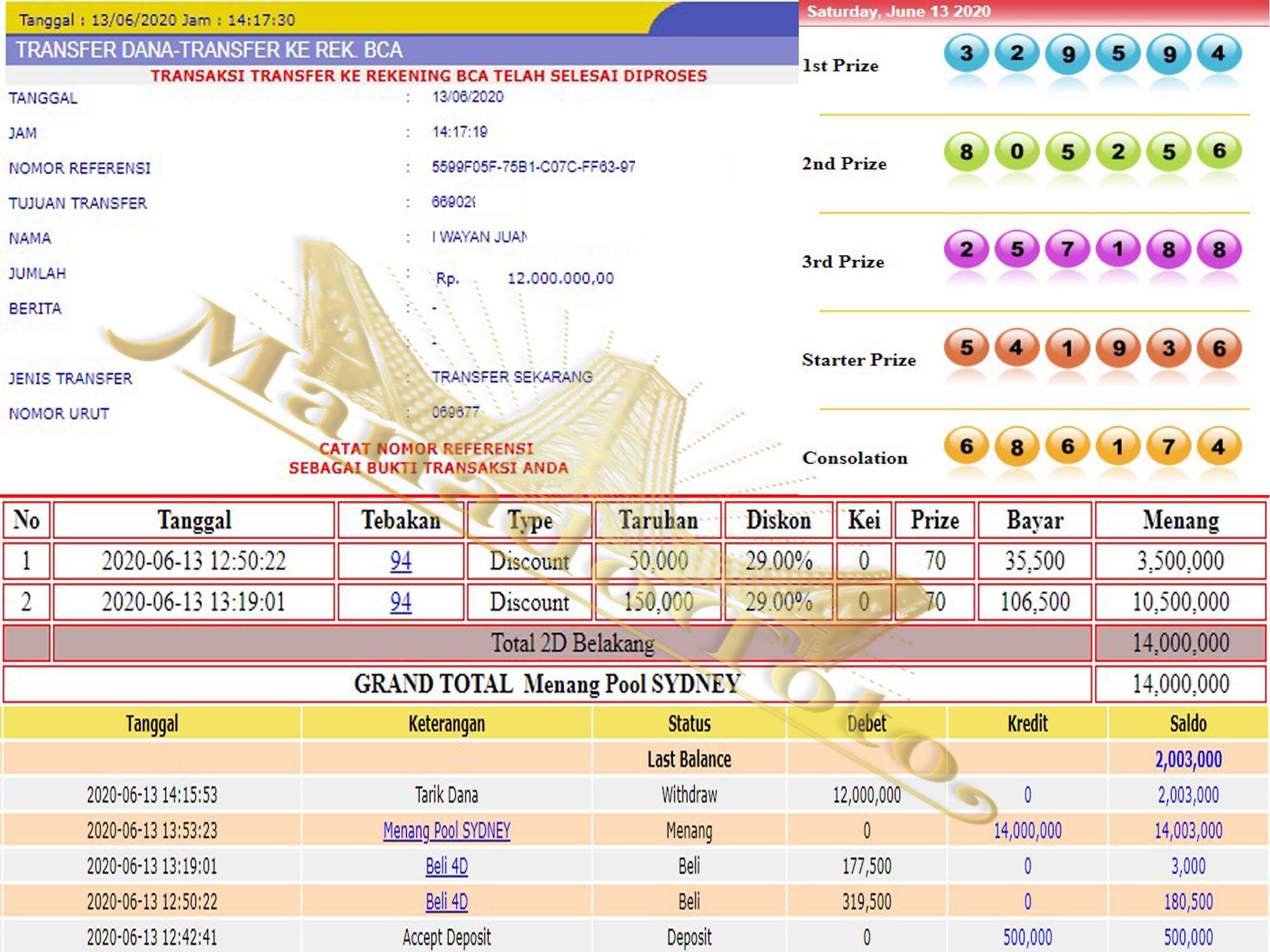Click the Keterangan column header
This screenshot has width=1270, height=952.
(446, 724)
